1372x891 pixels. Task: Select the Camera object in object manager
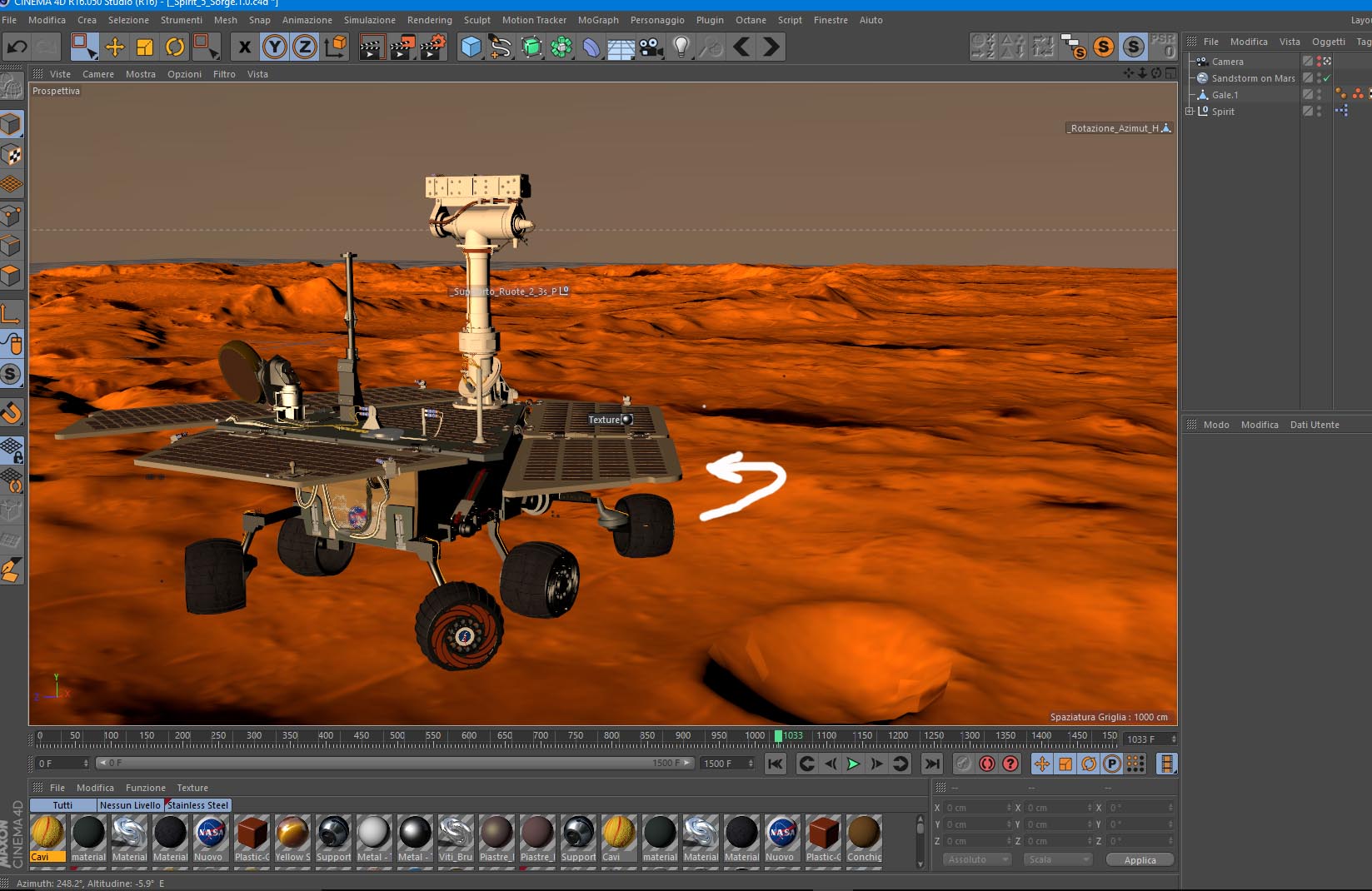(1227, 62)
